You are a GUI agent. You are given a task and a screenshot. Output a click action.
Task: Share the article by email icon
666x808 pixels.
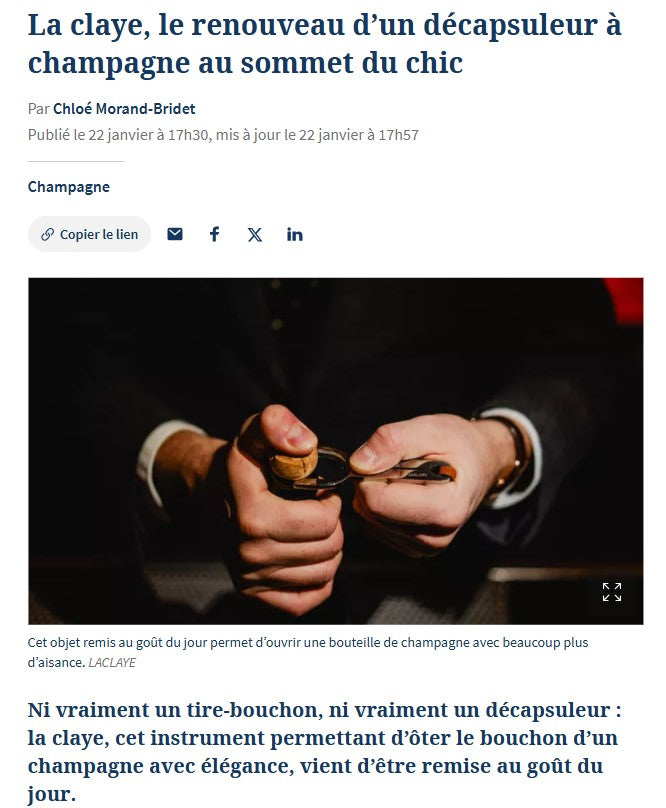(175, 234)
